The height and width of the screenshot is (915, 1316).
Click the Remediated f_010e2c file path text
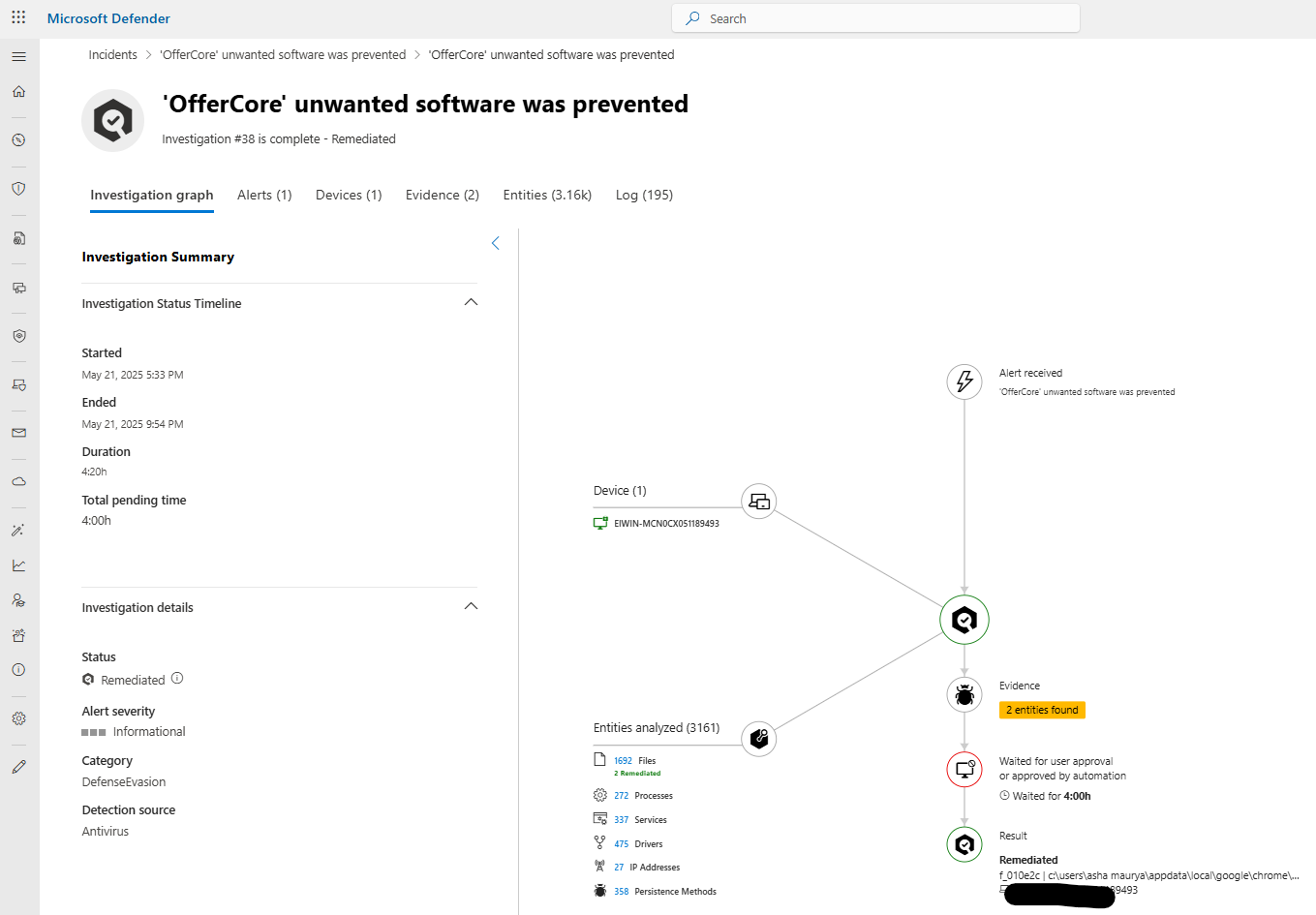click(1149, 875)
